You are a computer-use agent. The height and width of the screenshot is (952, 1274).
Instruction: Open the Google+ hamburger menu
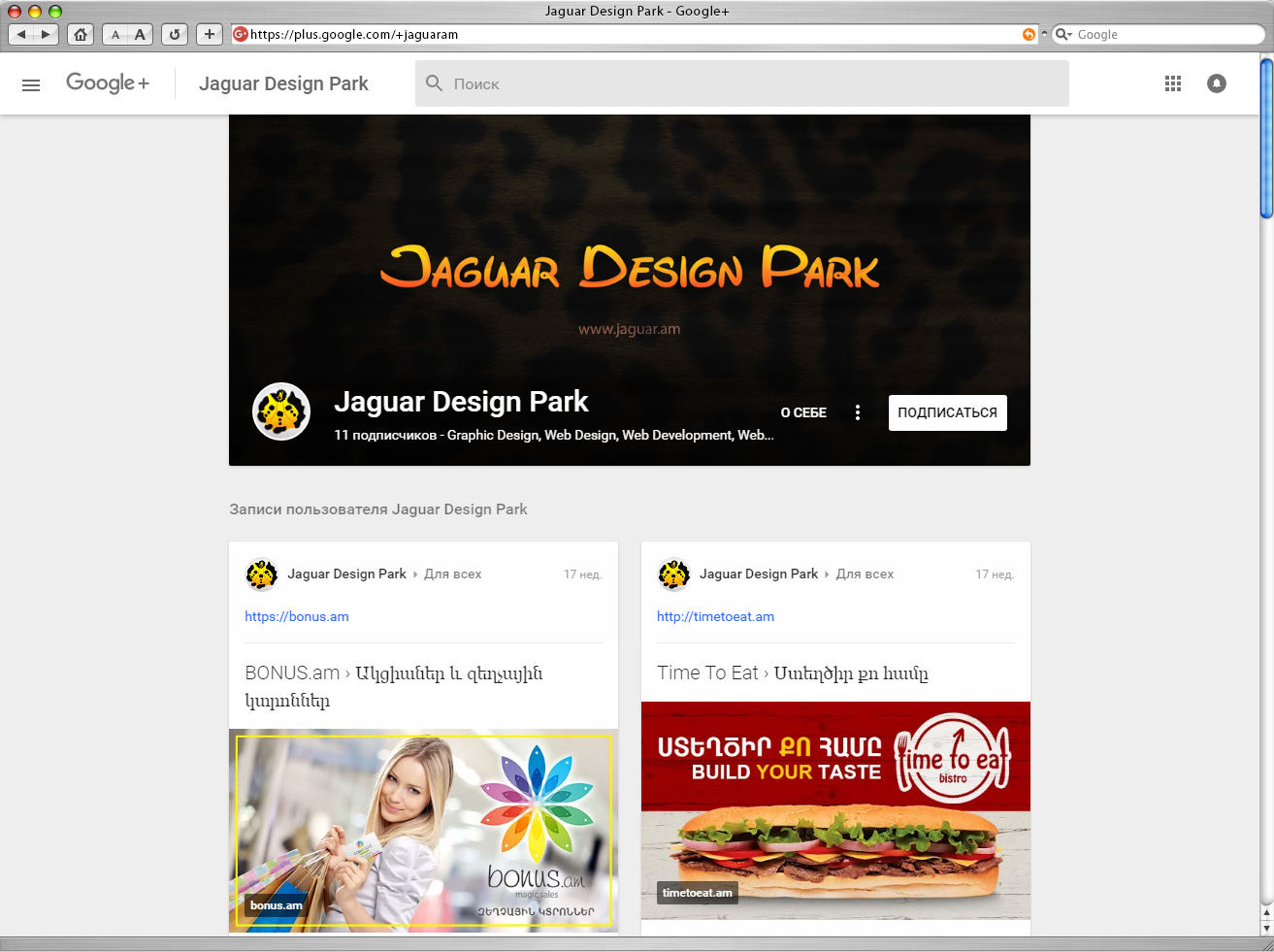(x=31, y=84)
